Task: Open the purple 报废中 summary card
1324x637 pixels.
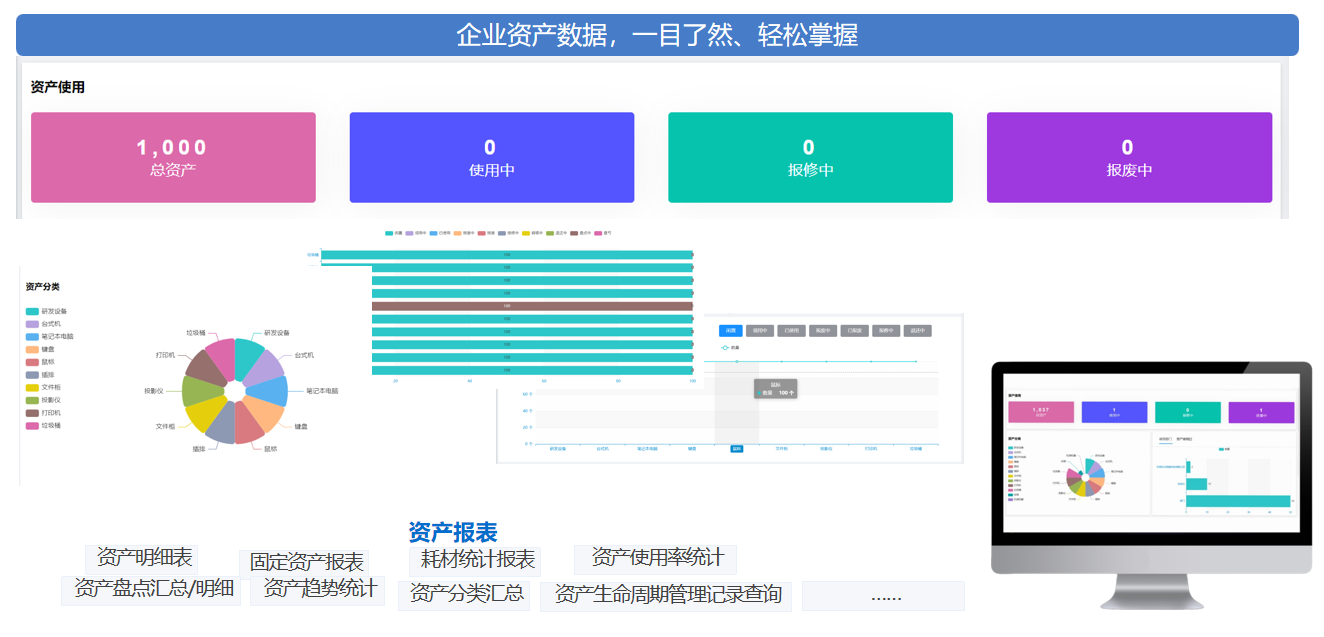Action: tap(1129, 158)
